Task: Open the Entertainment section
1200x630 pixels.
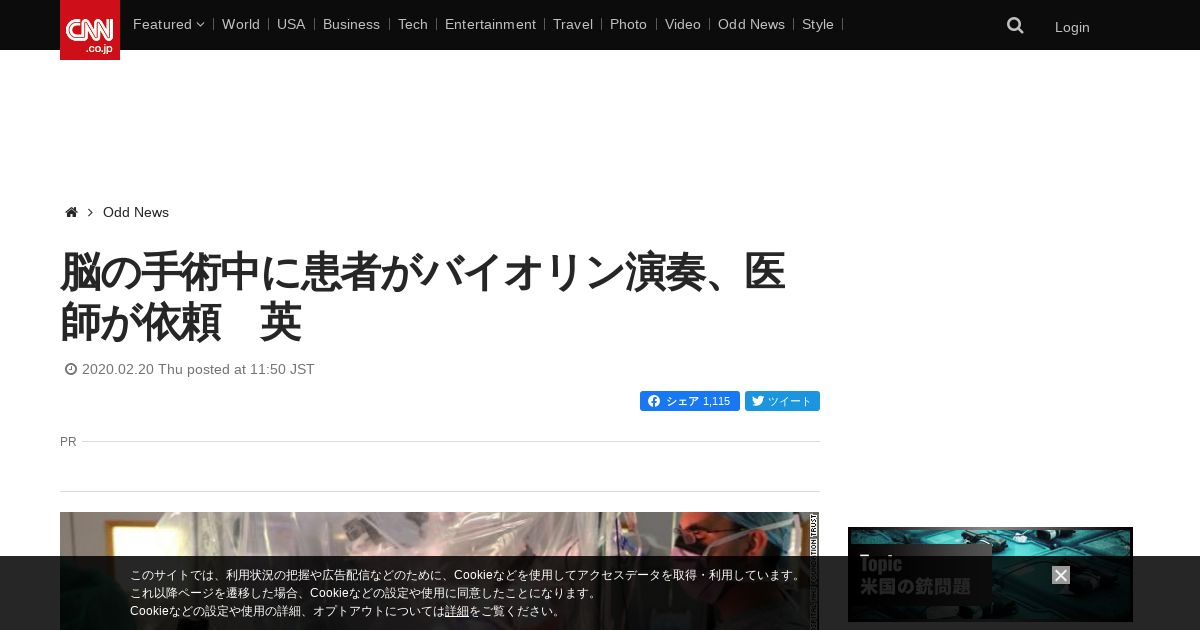Action: [x=490, y=24]
